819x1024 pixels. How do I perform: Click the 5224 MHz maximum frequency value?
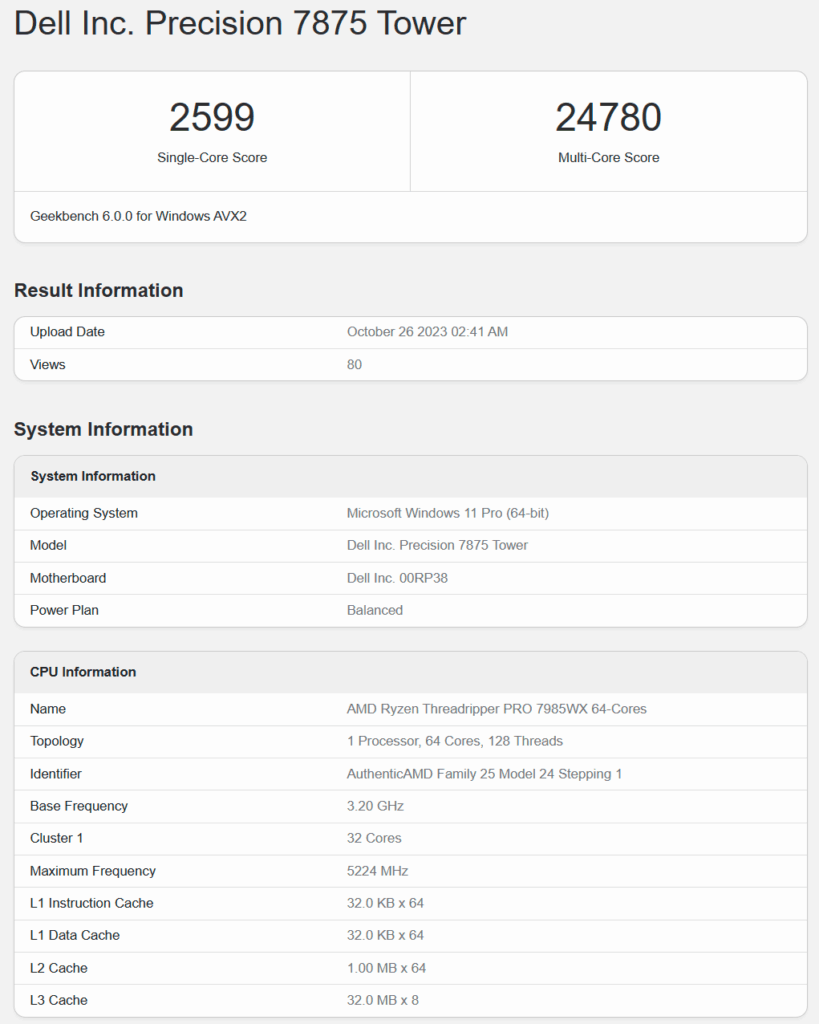tap(377, 871)
